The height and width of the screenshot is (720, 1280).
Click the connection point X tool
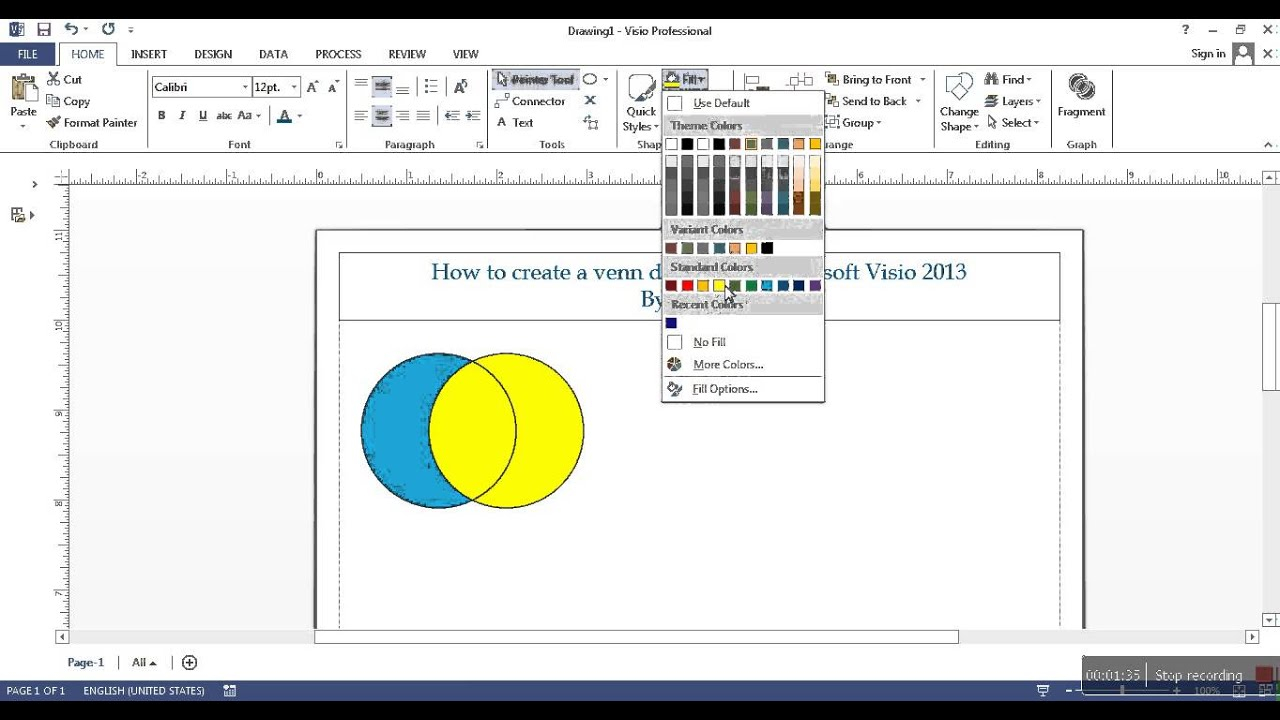pyautogui.click(x=590, y=101)
